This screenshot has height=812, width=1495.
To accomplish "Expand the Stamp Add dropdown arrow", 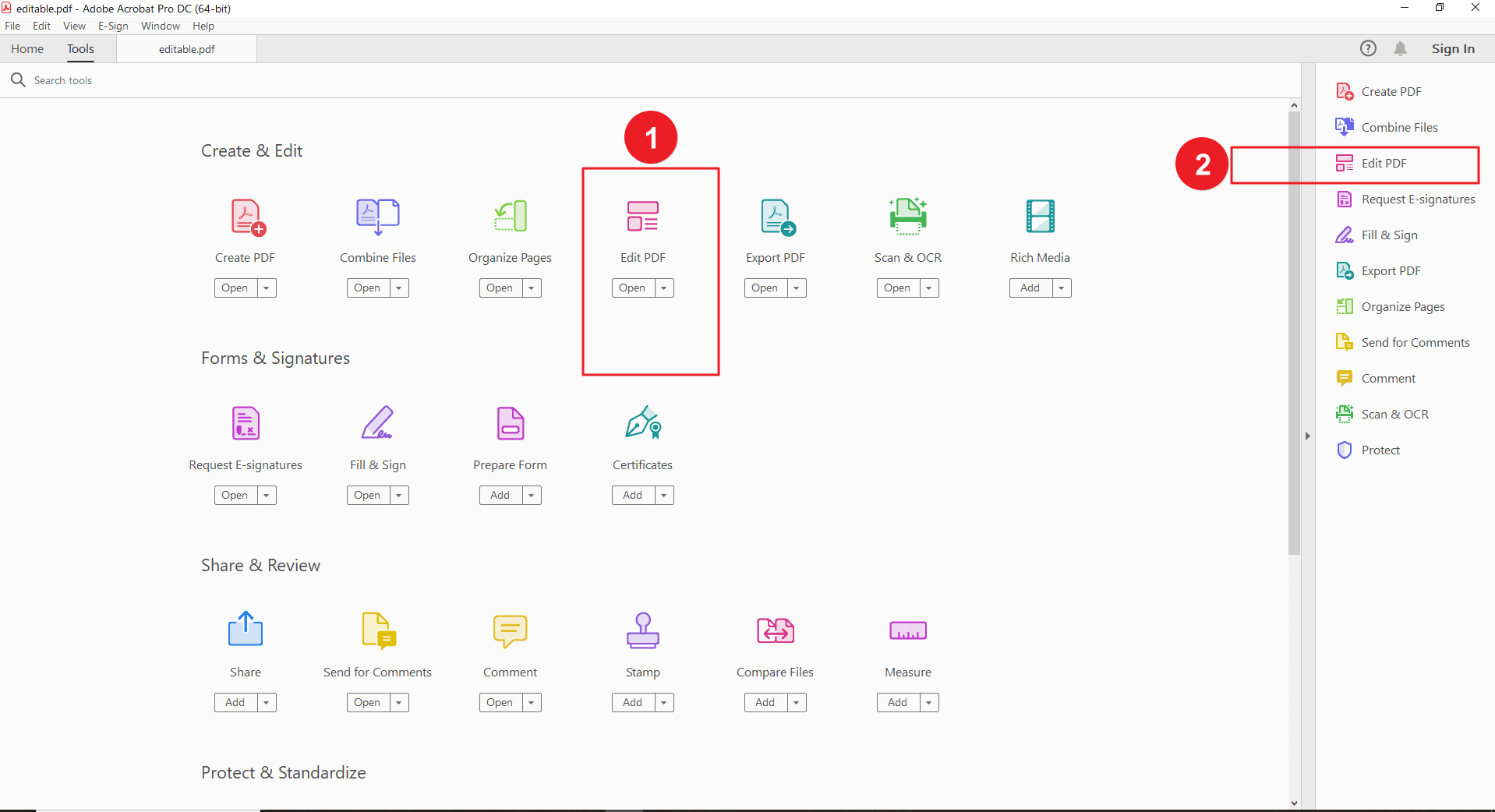I will 664,702.
